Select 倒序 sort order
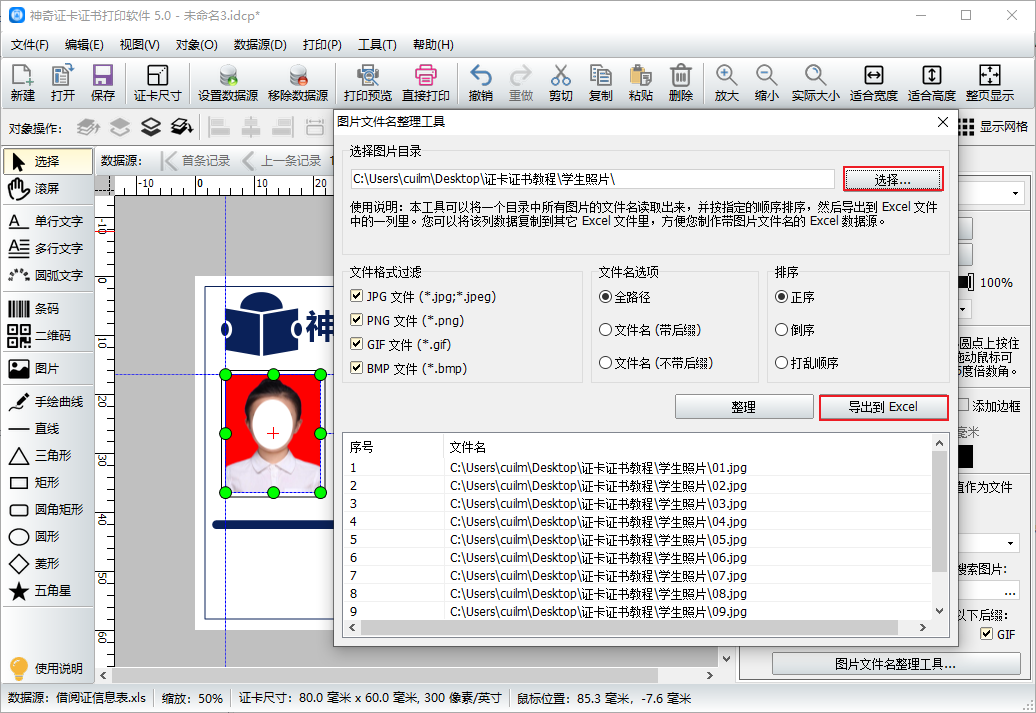This screenshot has width=1036, height=713. coord(782,330)
